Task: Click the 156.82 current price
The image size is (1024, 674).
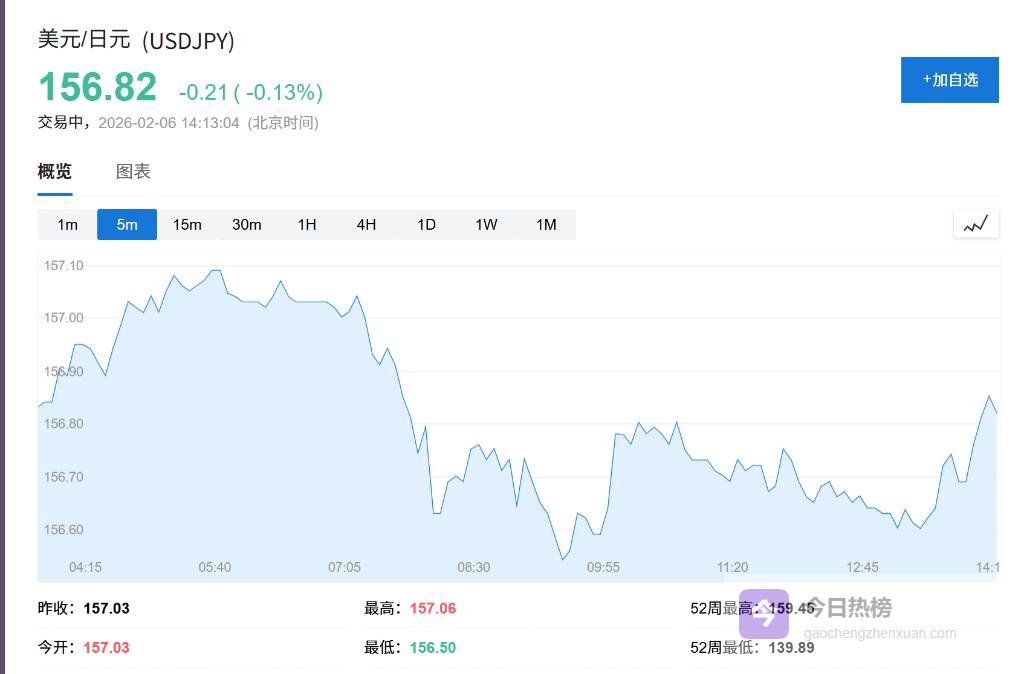Action: click(98, 88)
